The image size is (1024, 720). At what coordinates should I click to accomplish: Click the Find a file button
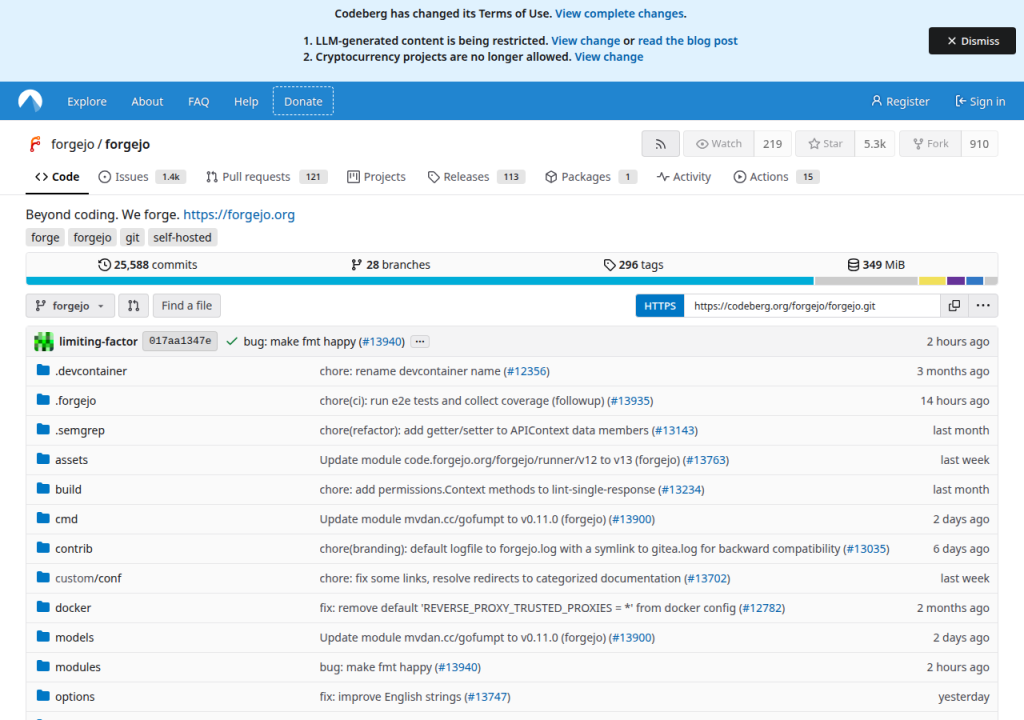[186, 306]
